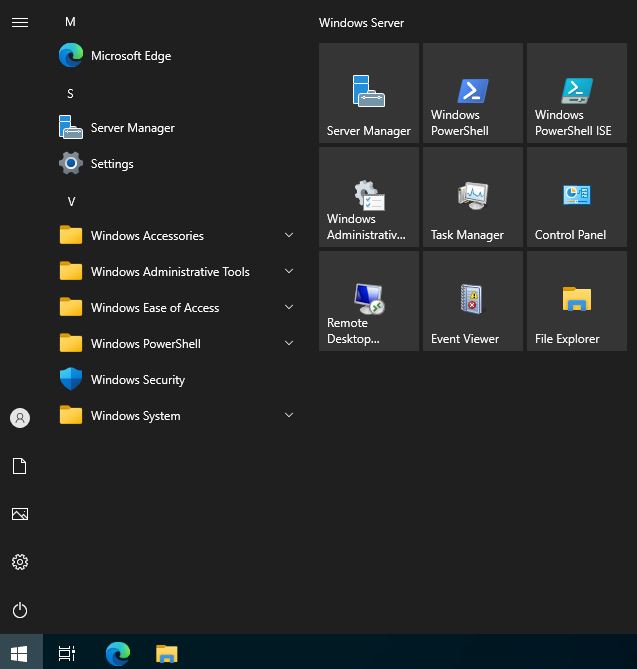The width and height of the screenshot is (637, 669).
Task: Open the Windows Administrative Tools tile
Action: [x=369, y=197]
